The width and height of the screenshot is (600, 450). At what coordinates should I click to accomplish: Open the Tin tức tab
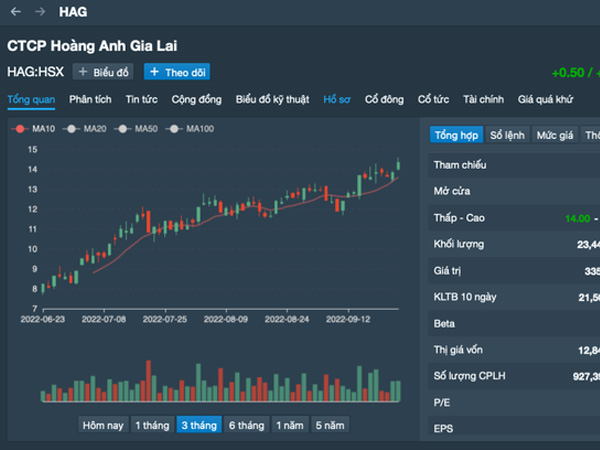tap(142, 99)
